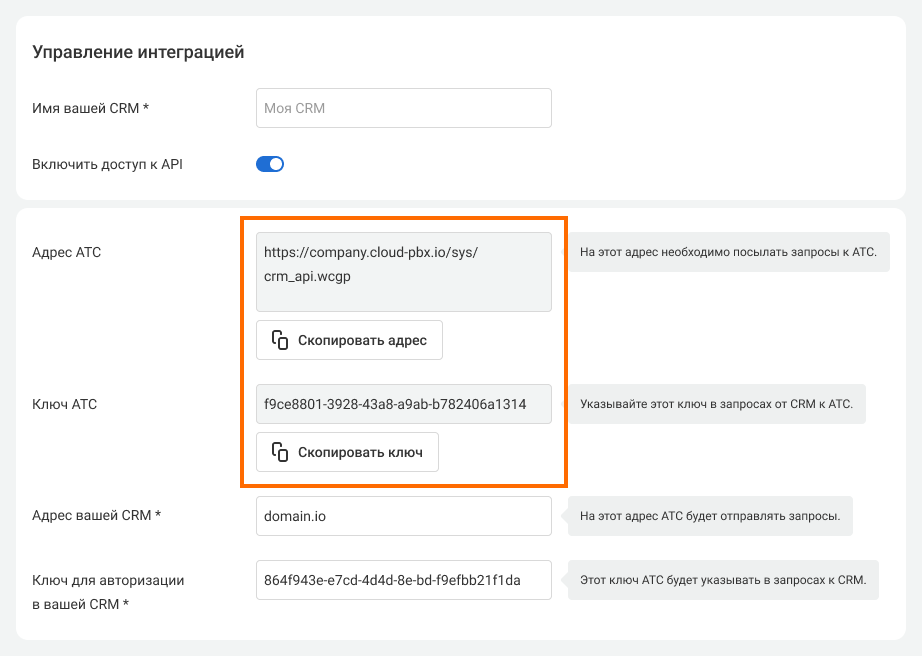
Task: Click the 'Адрес АТС' label
Action: (67, 252)
